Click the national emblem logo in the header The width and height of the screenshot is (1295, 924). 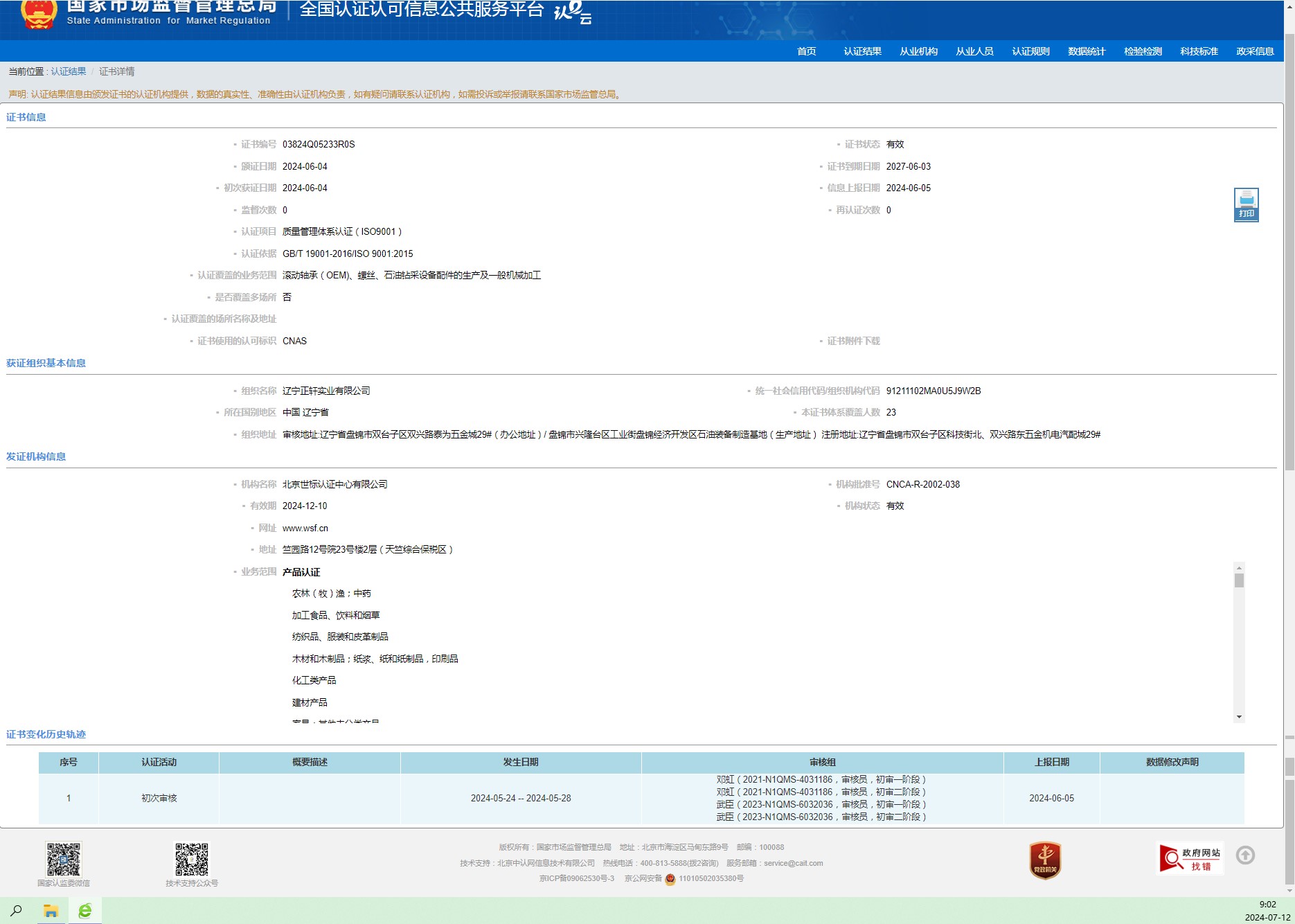pyautogui.click(x=39, y=14)
